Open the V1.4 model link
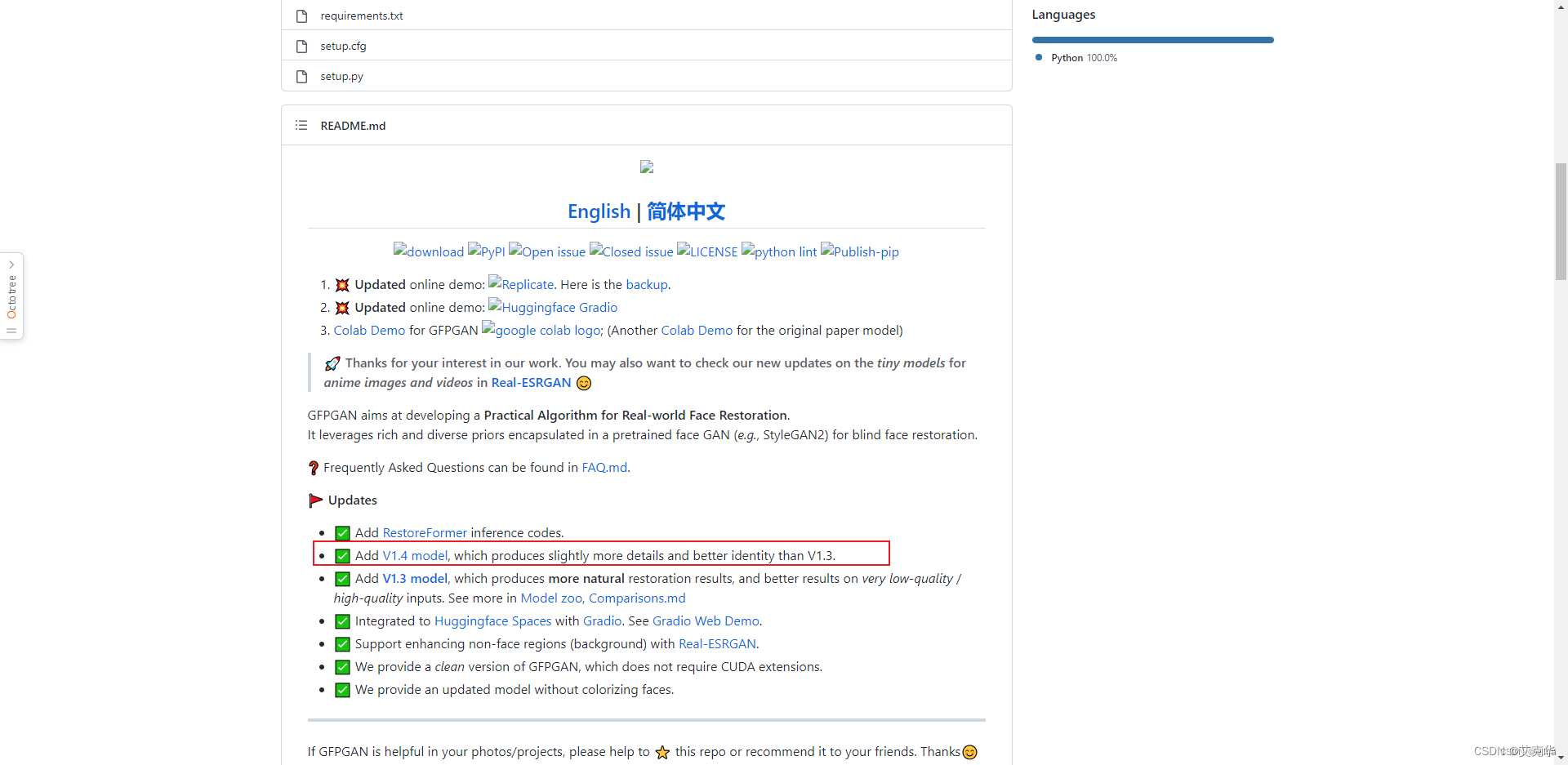Viewport: 1568px width, 765px height. point(414,555)
